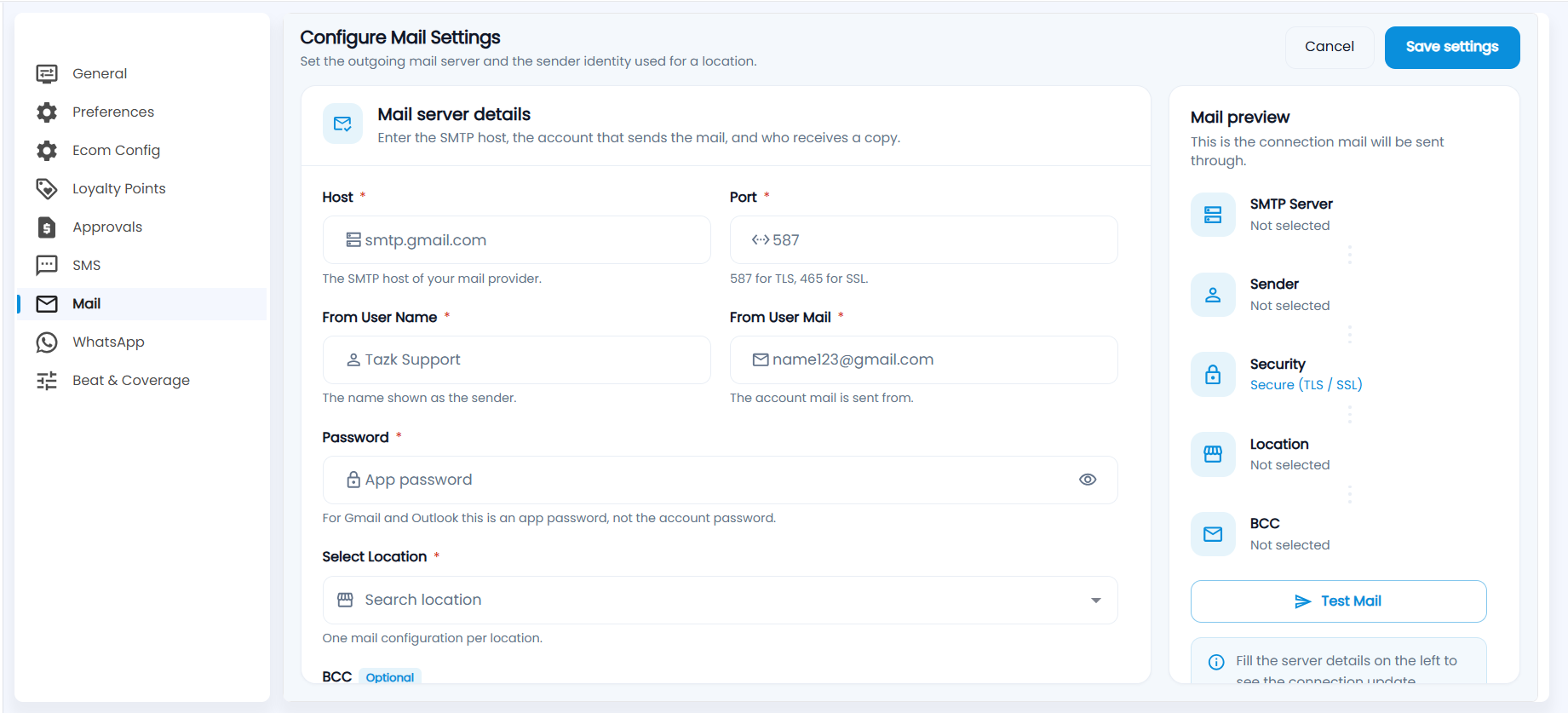Open the General settings menu item
The width and height of the screenshot is (1568, 713).
coord(141,74)
